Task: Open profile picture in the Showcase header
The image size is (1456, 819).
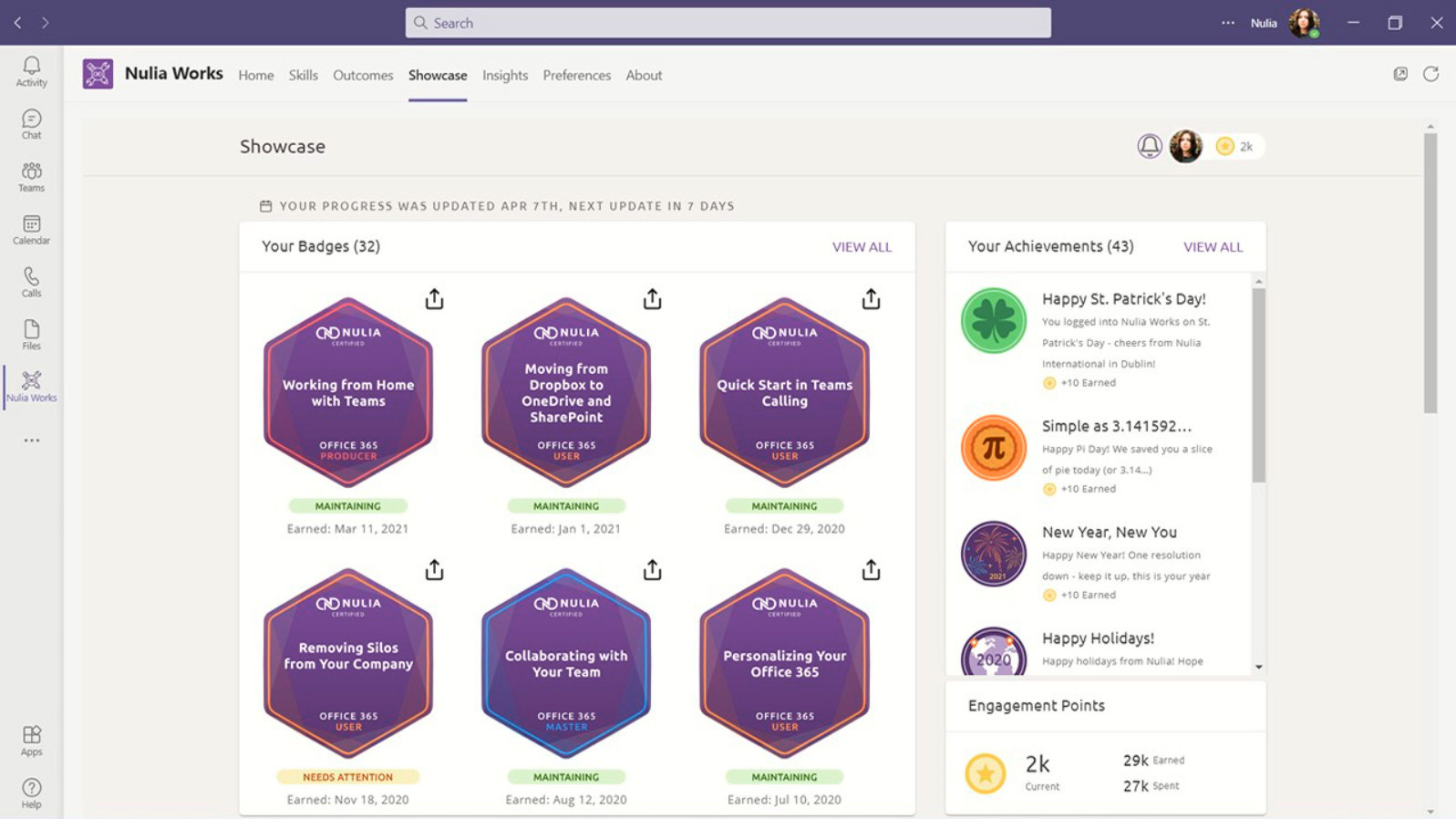Action: (1185, 146)
